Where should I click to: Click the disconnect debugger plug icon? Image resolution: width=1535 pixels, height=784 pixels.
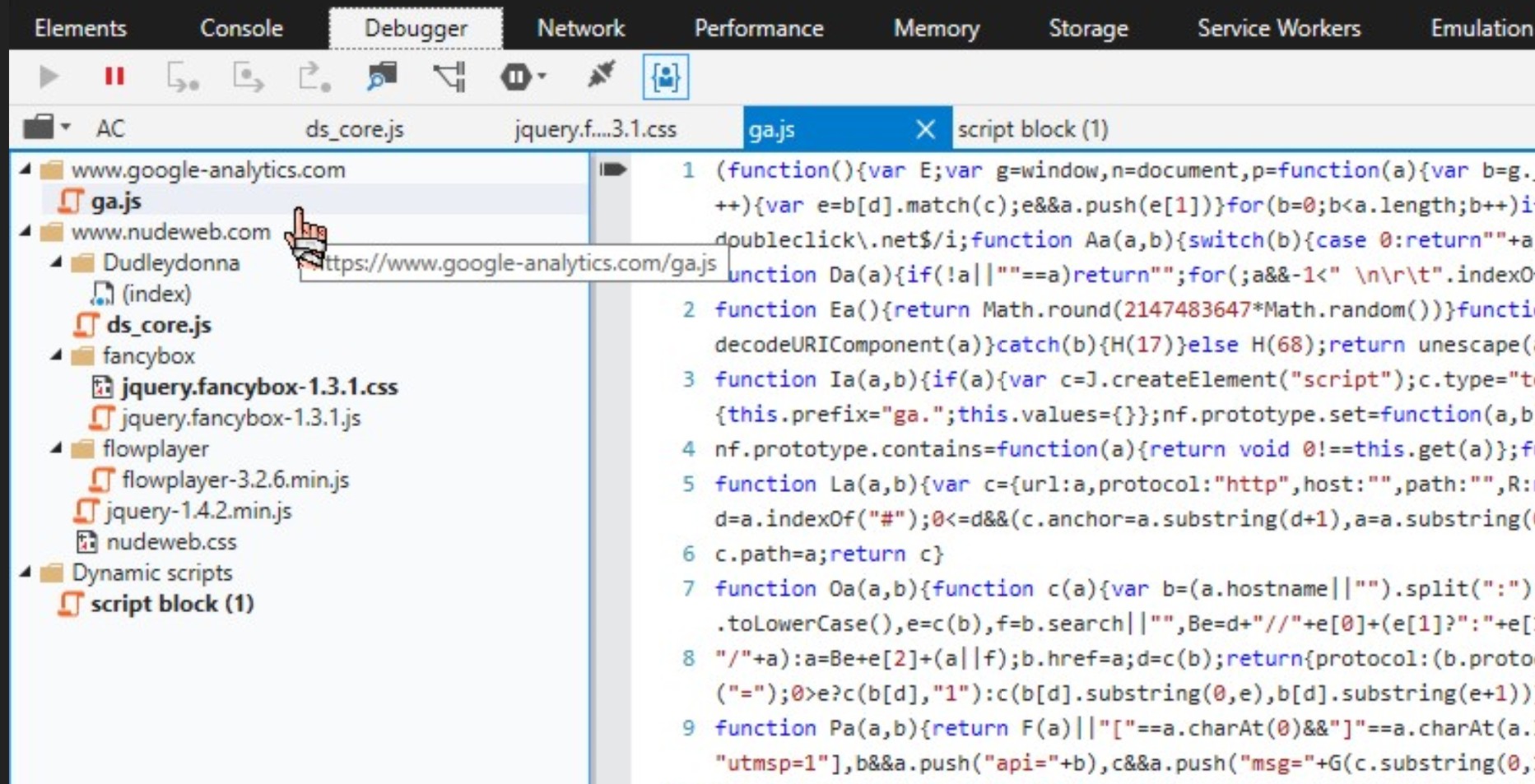pyautogui.click(x=601, y=76)
